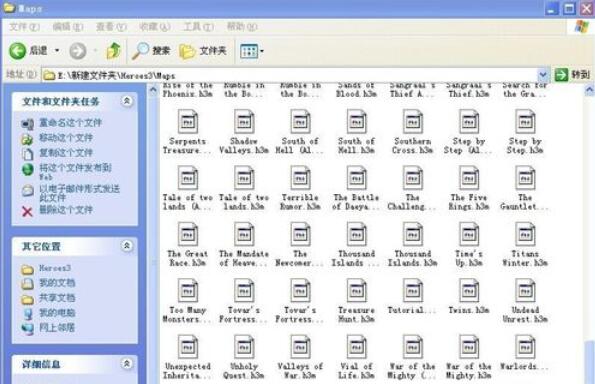Image resolution: width=595 pixels, height=384 pixels.
Task: Click the green Back arrow button
Action: click(x=17, y=50)
